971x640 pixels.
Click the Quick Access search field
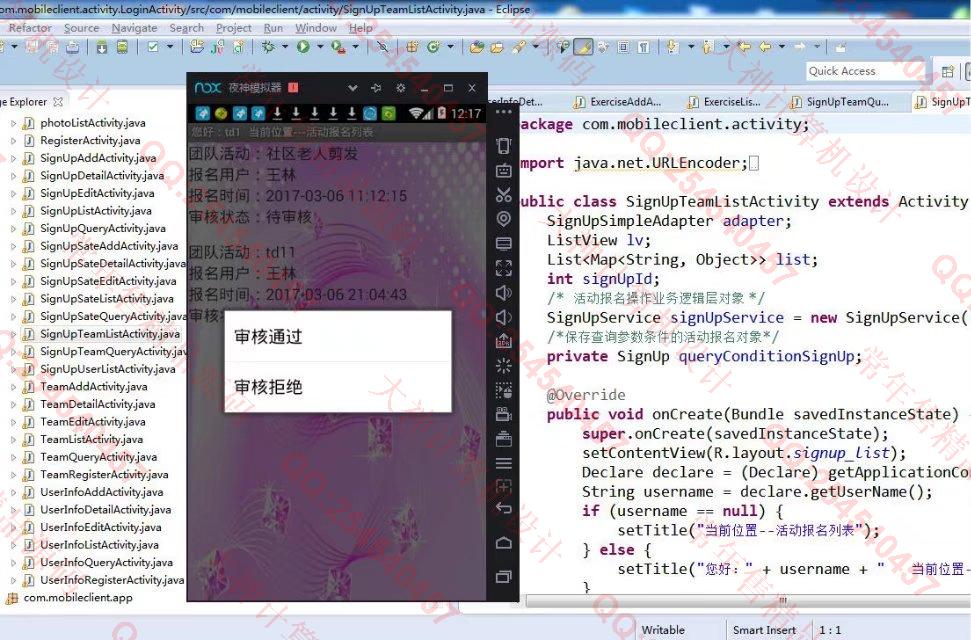click(866, 71)
